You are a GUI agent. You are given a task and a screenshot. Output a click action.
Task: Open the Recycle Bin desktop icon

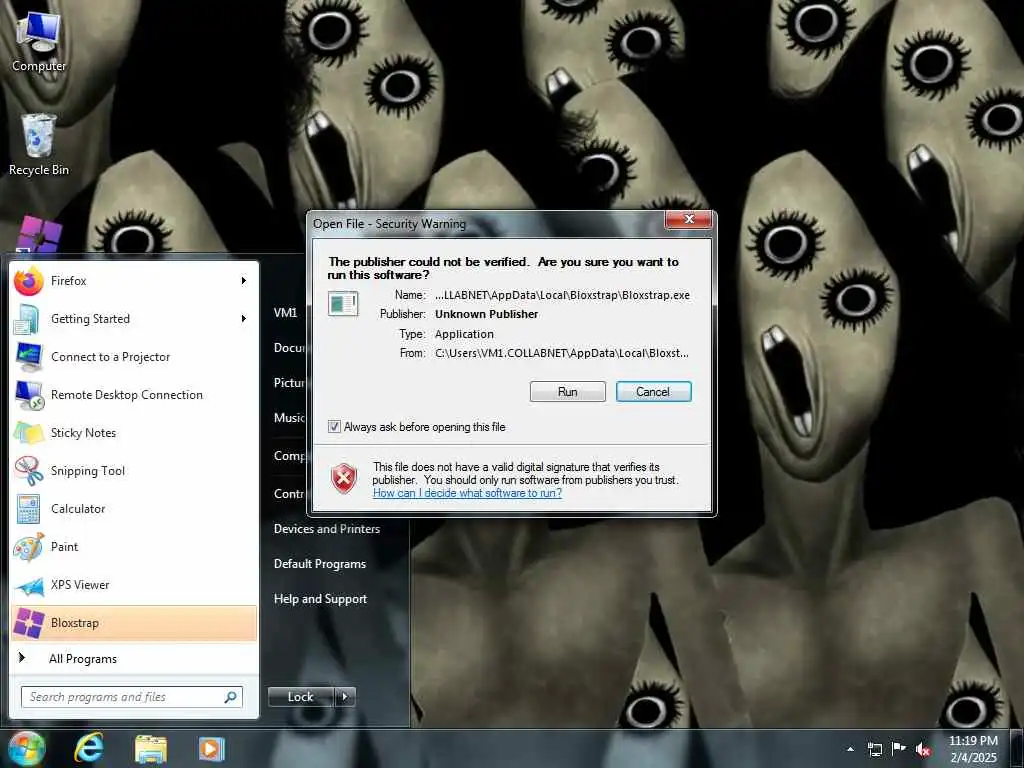pos(39,144)
